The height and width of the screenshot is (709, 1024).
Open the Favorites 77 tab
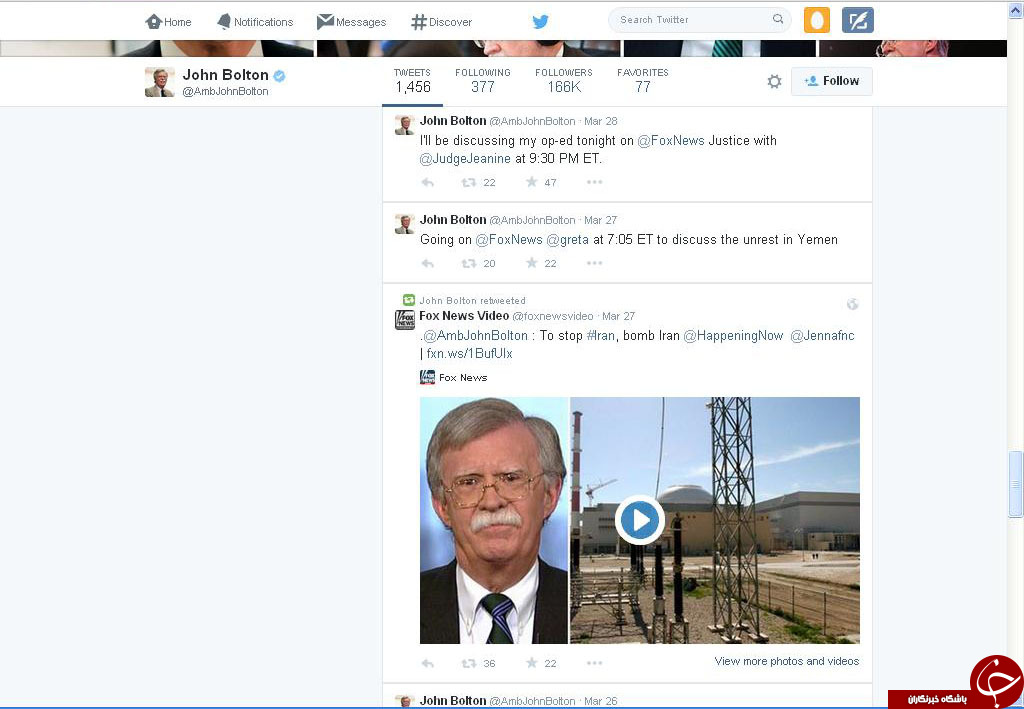pos(643,81)
